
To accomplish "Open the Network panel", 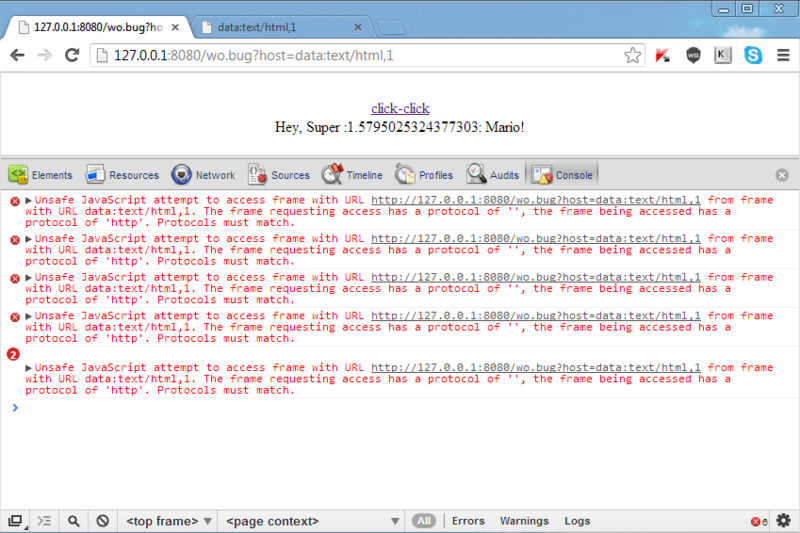I will tap(204, 175).
